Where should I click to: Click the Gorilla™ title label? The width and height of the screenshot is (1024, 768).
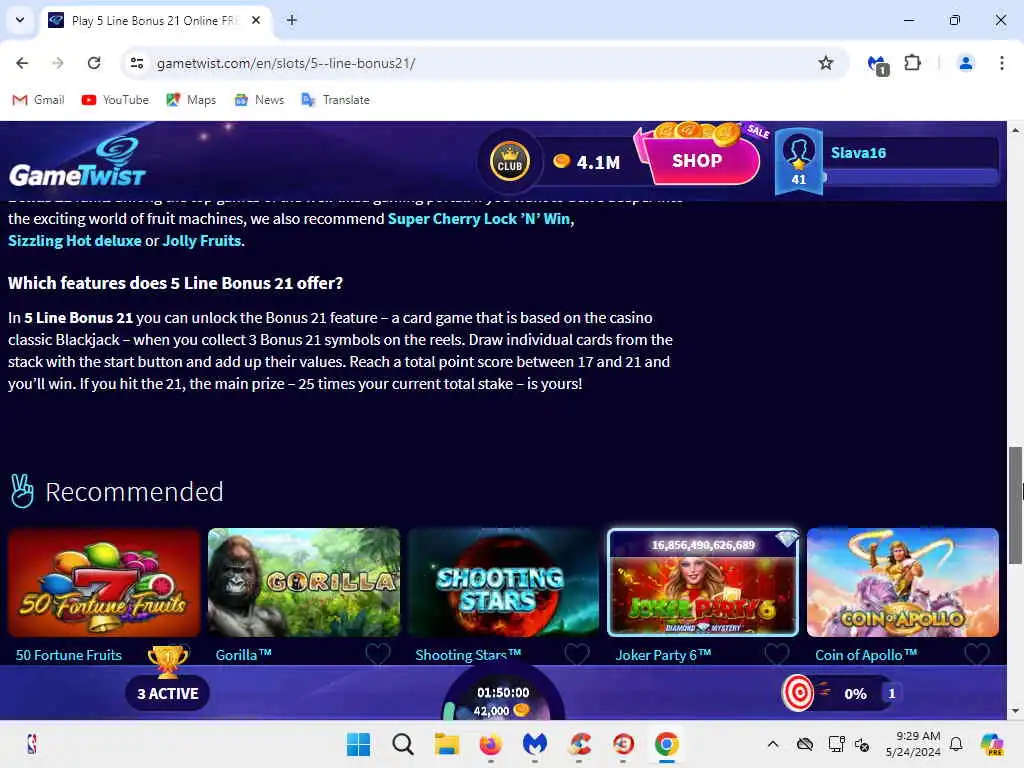click(244, 655)
